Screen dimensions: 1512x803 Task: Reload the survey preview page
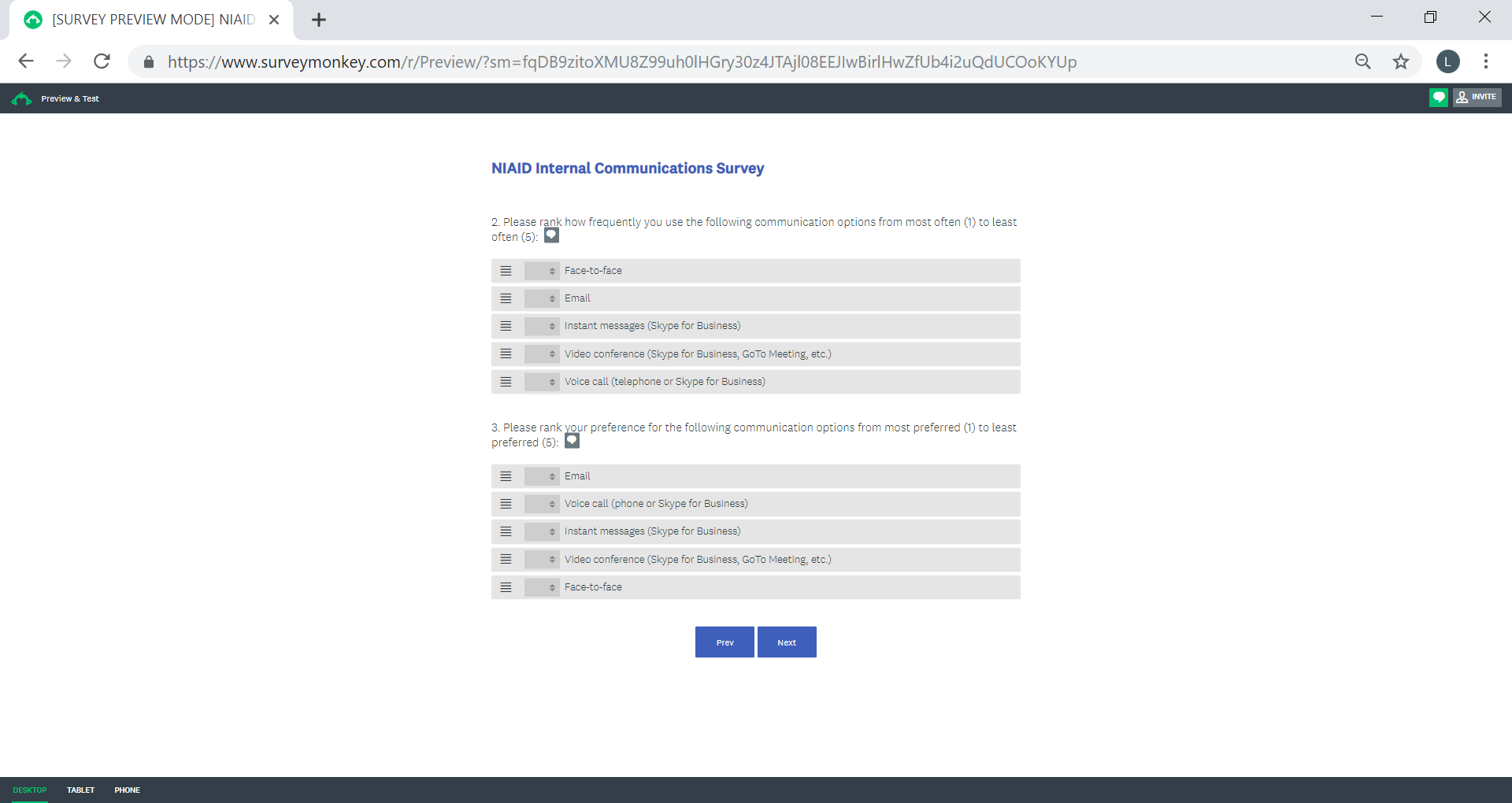point(102,61)
